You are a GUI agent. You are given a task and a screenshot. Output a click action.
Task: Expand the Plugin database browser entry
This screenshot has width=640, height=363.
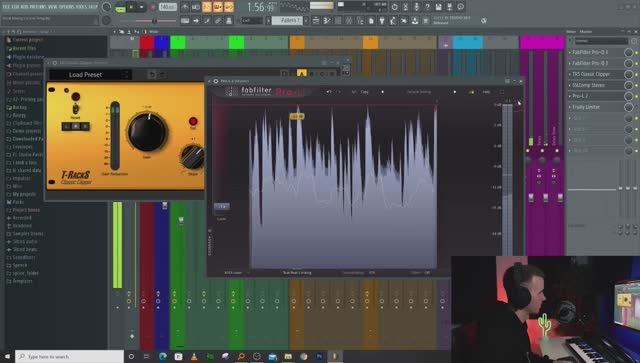click(28, 57)
